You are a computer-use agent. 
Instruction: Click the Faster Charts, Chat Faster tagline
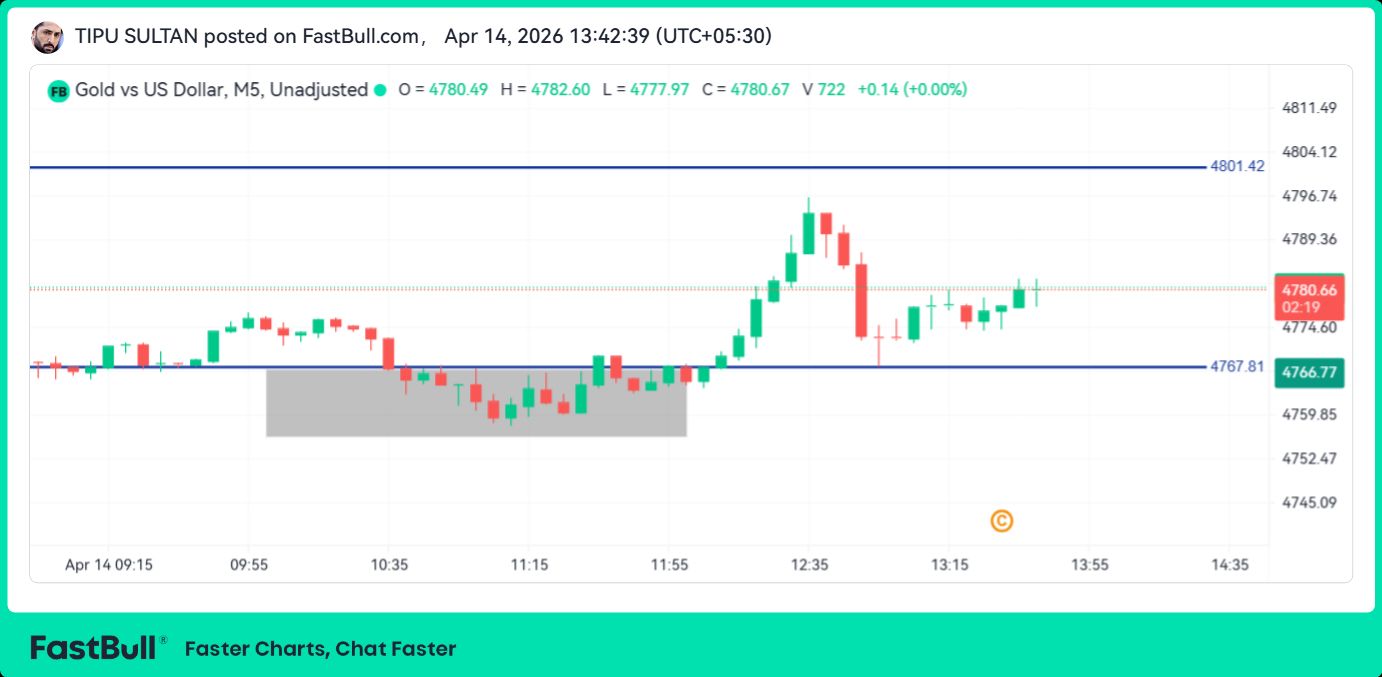320,649
